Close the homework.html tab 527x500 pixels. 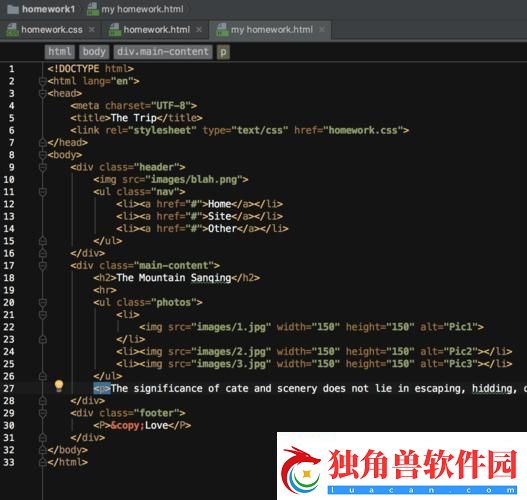click(199, 30)
